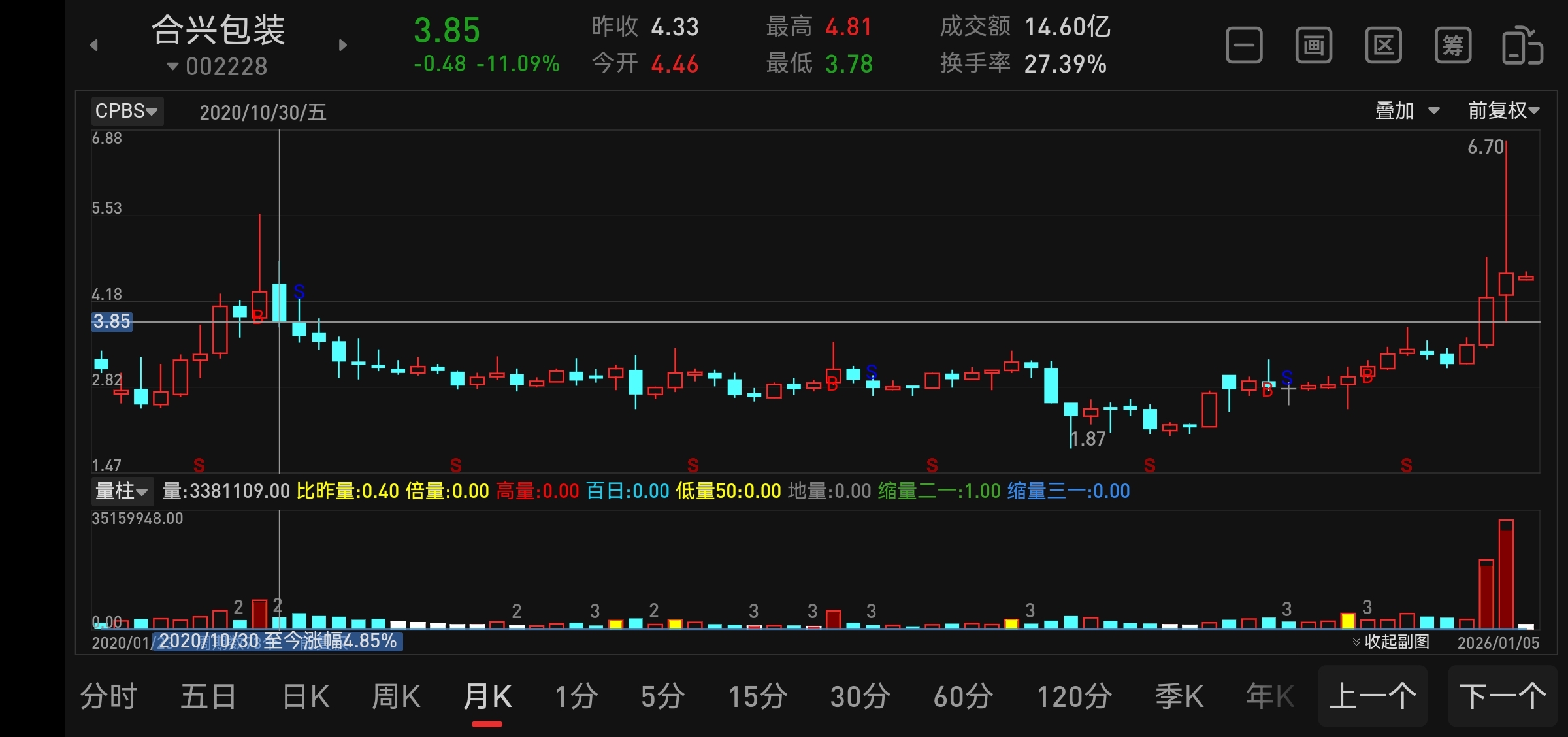The width and height of the screenshot is (1568, 737).
Task: Click the 筹 chip distribution icon
Action: (1452, 46)
